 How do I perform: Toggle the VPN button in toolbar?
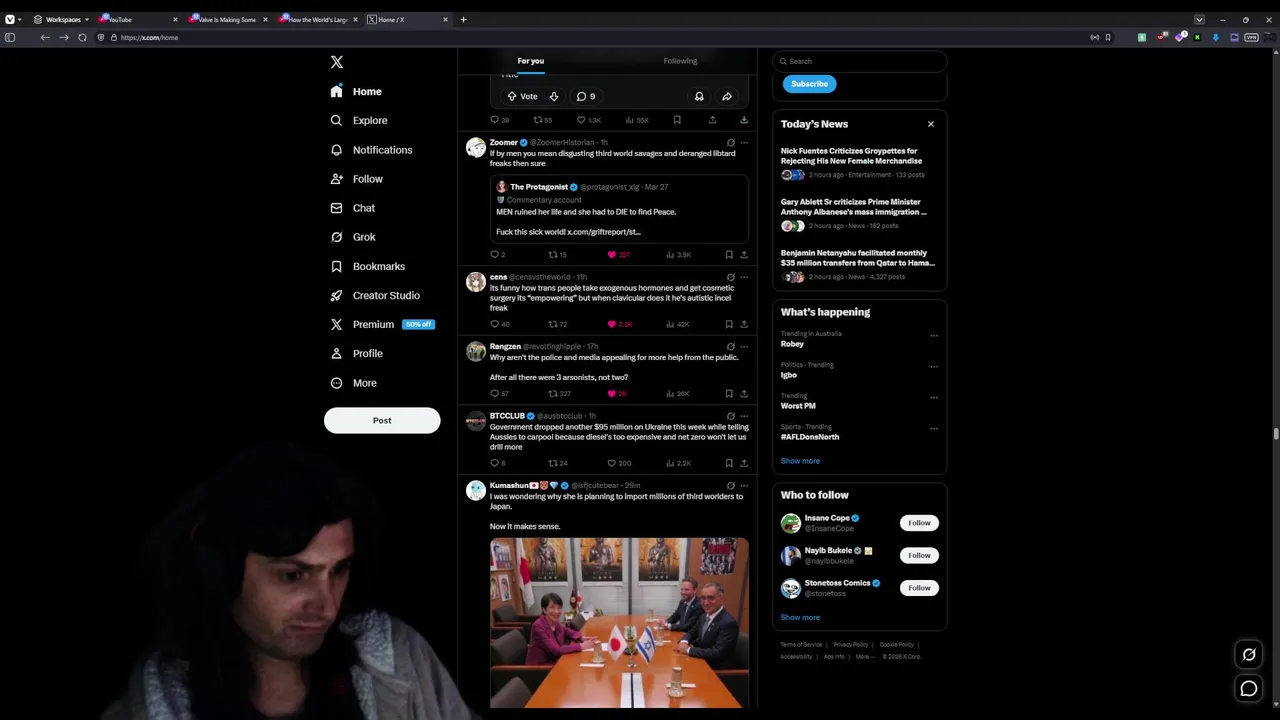[x=1251, y=37]
